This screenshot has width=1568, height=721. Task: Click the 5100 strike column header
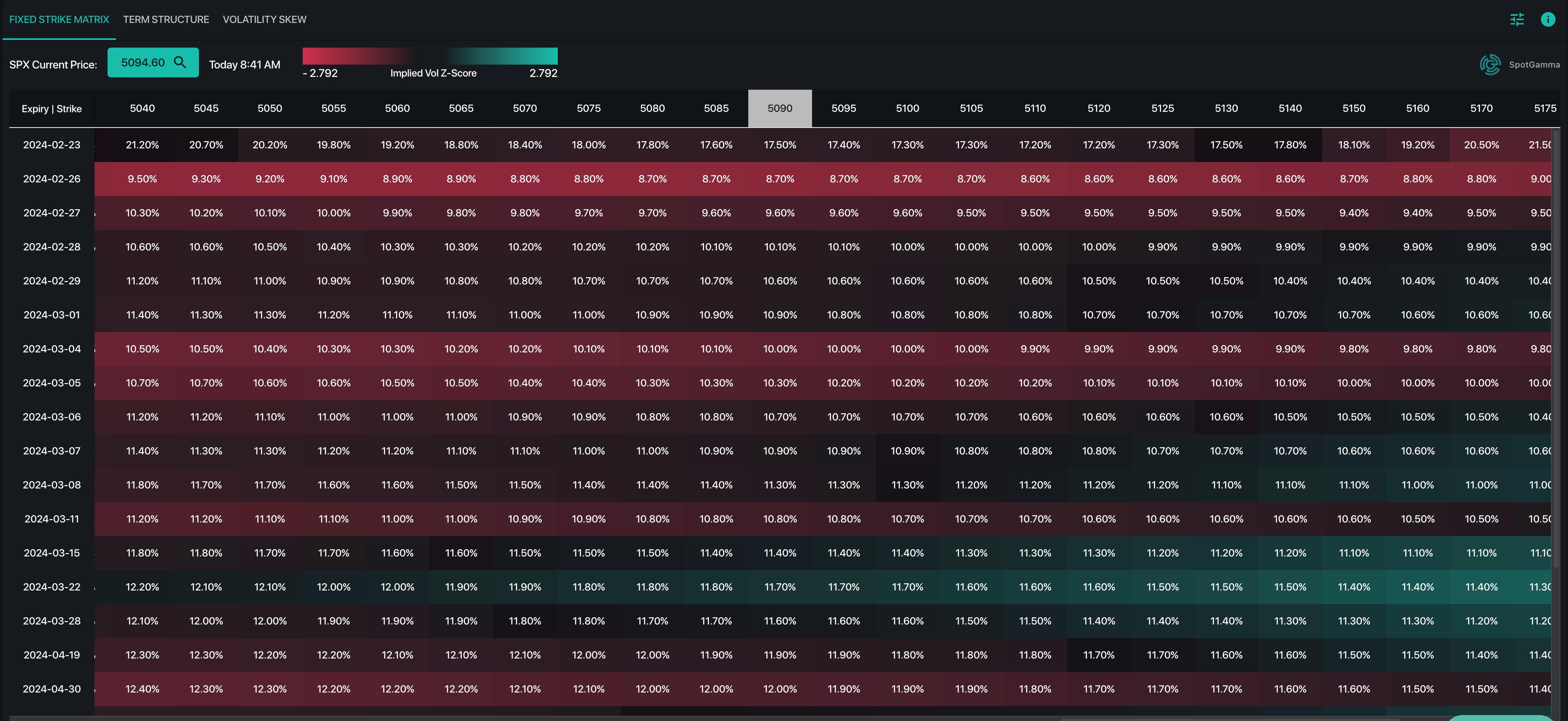pyautogui.click(x=907, y=108)
